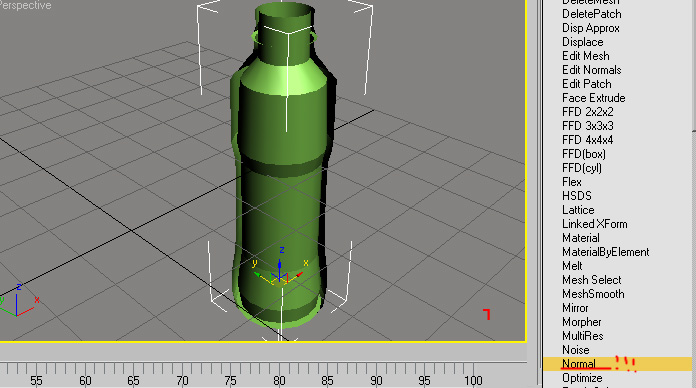Select the DeletePatch modifier
Image resolution: width=696 pixels, height=388 pixels.
[592, 14]
